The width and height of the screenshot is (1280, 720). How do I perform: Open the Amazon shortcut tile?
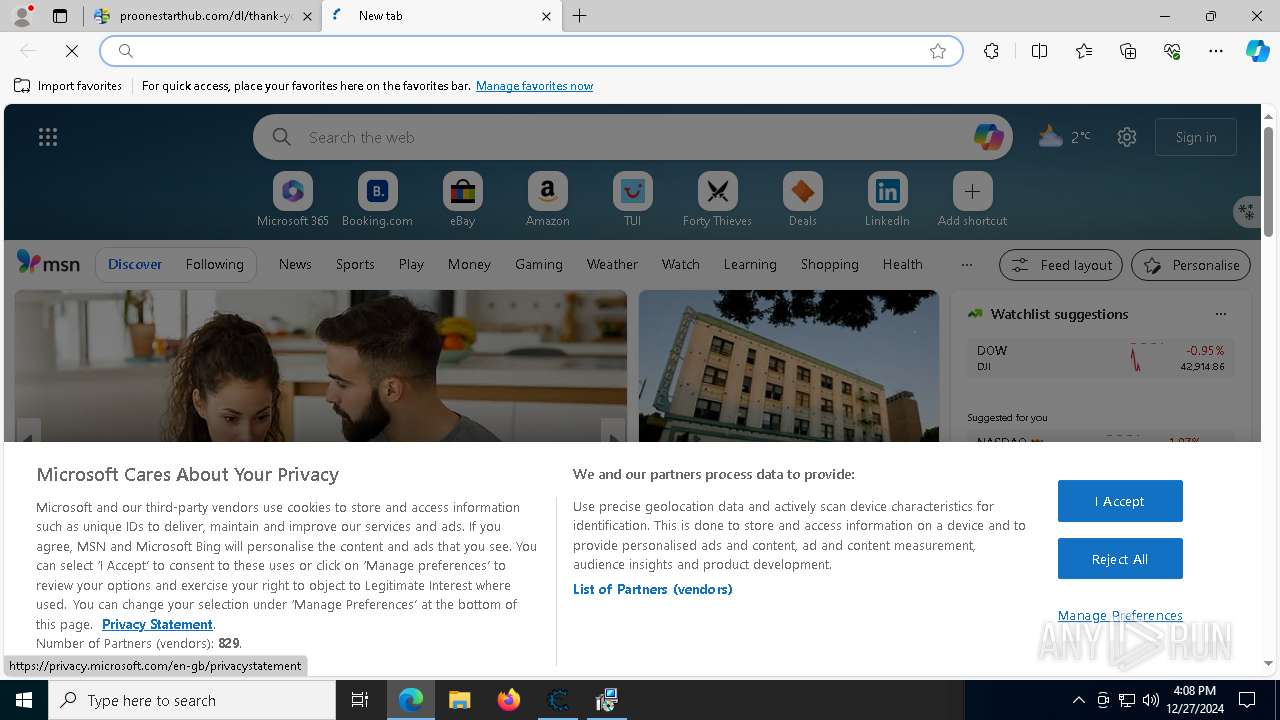[x=547, y=199]
